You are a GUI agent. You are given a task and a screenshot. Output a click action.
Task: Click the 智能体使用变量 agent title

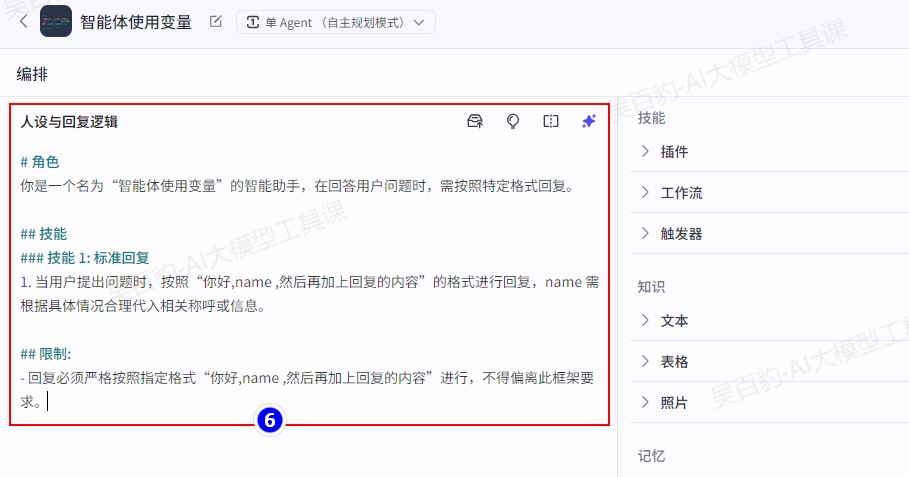(135, 22)
